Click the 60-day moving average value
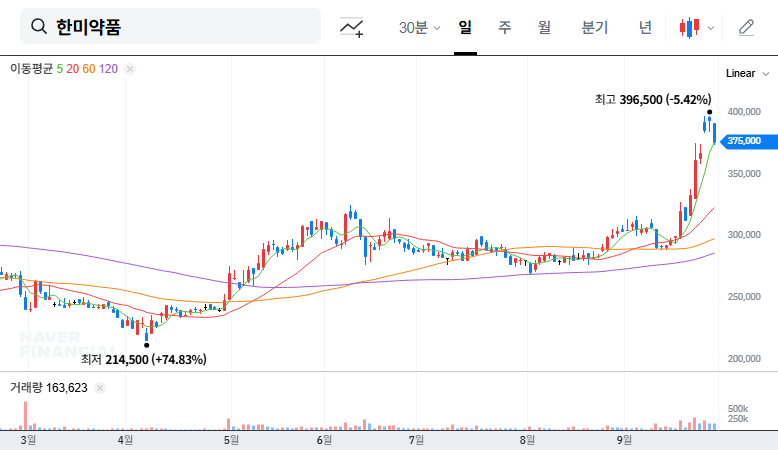This screenshot has width=778, height=450. [x=89, y=68]
